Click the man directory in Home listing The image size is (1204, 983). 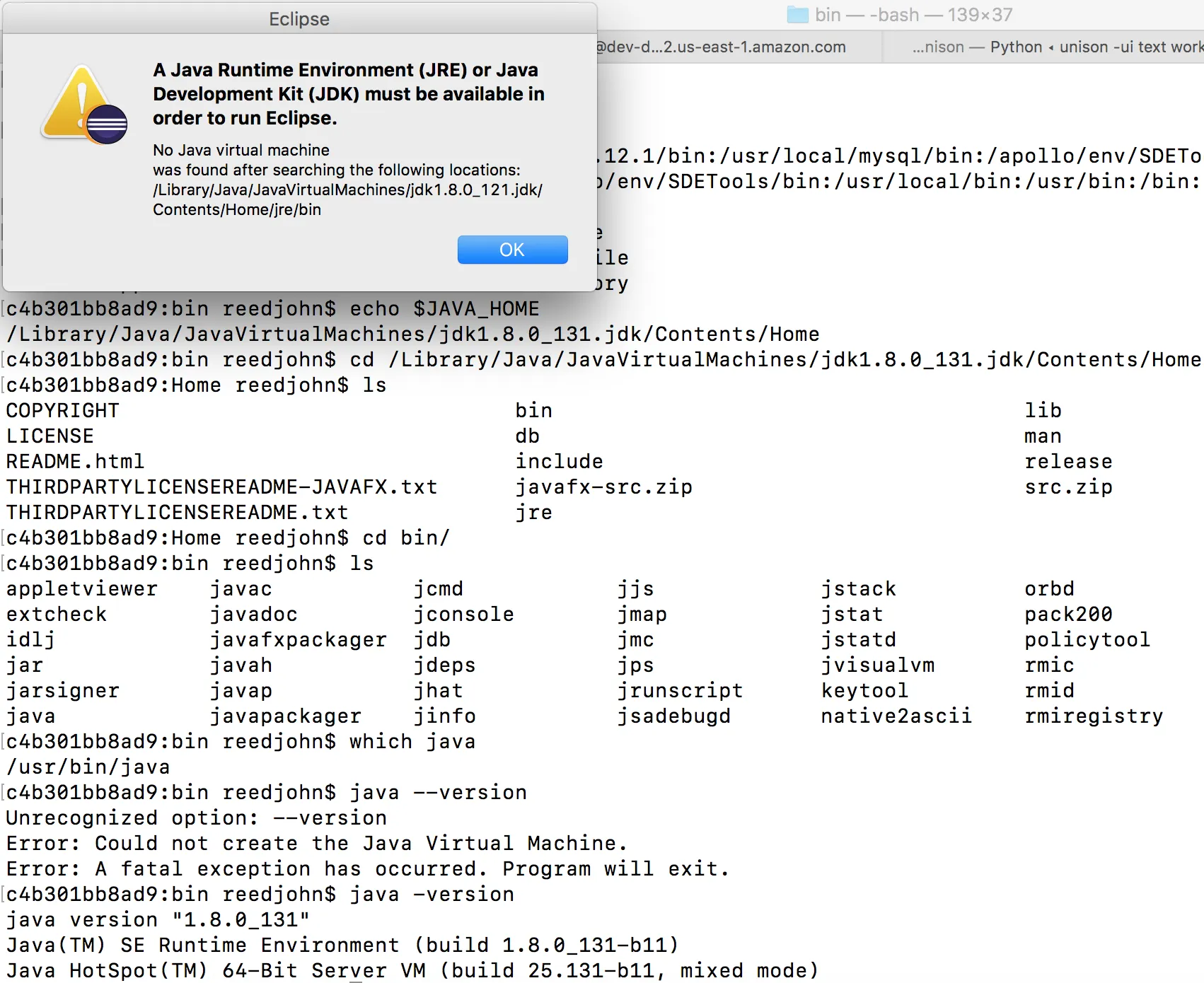(x=1043, y=436)
